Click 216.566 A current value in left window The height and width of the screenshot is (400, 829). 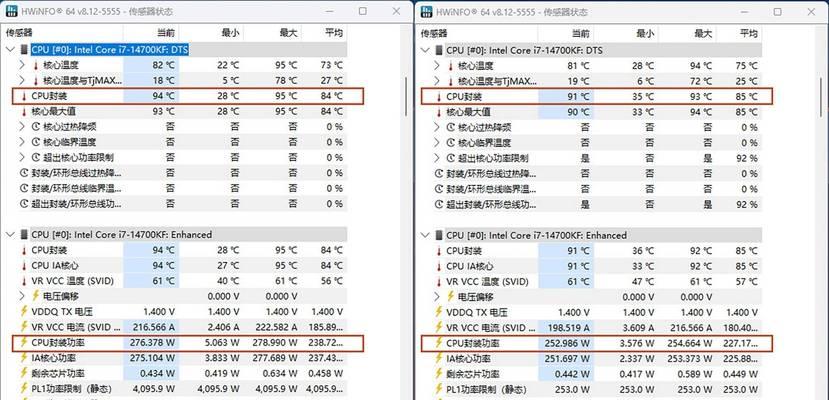pyautogui.click(x=152, y=327)
